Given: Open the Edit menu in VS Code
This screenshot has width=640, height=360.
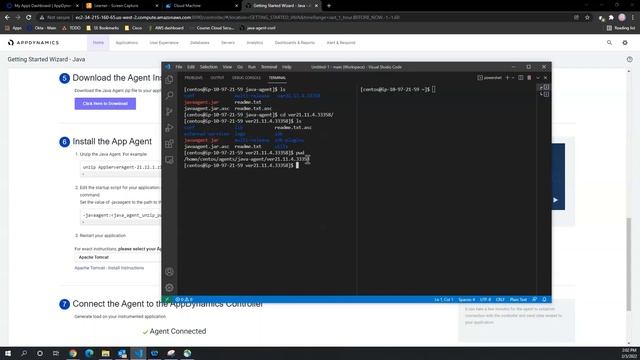Looking at the screenshot, I should point(191,67).
